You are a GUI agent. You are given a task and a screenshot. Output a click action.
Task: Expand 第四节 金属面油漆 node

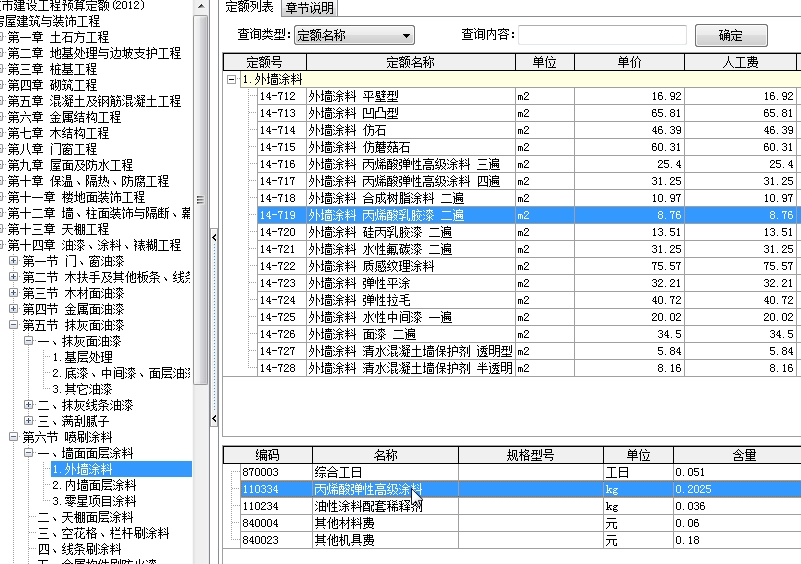click(x=14, y=309)
